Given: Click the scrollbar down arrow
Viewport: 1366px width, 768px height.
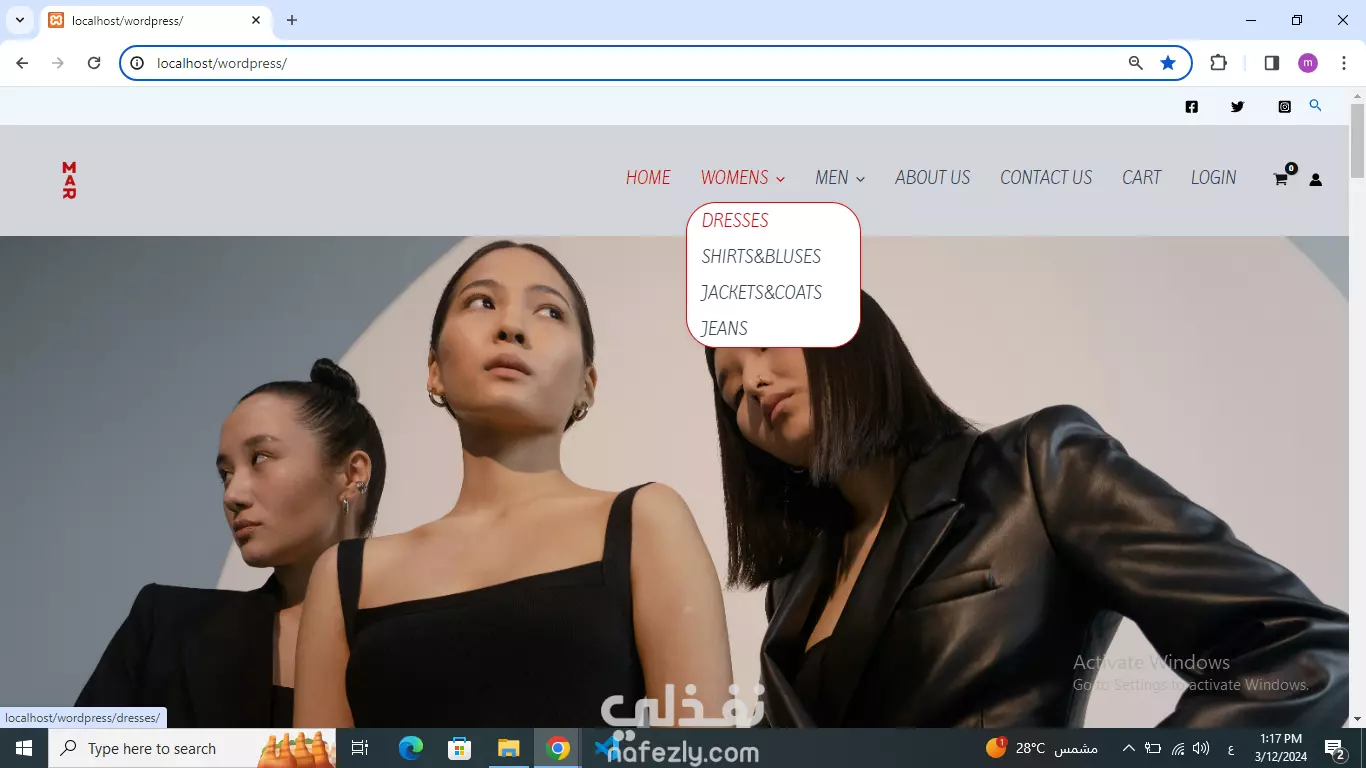Looking at the screenshot, I should point(1357,719).
